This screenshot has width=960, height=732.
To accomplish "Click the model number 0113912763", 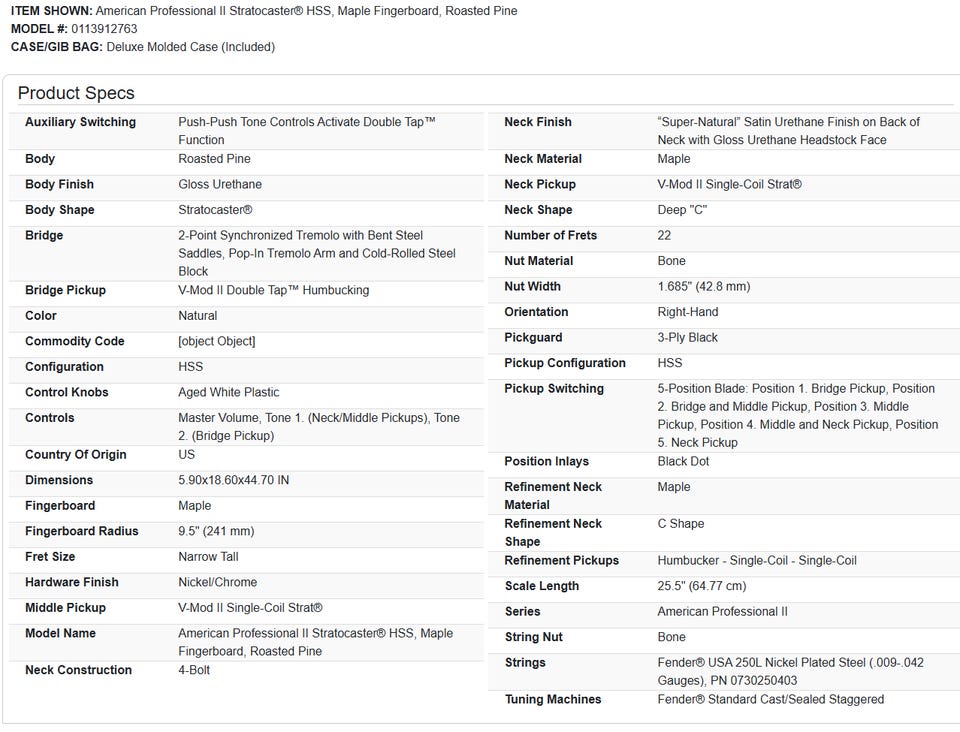I will [x=104, y=29].
